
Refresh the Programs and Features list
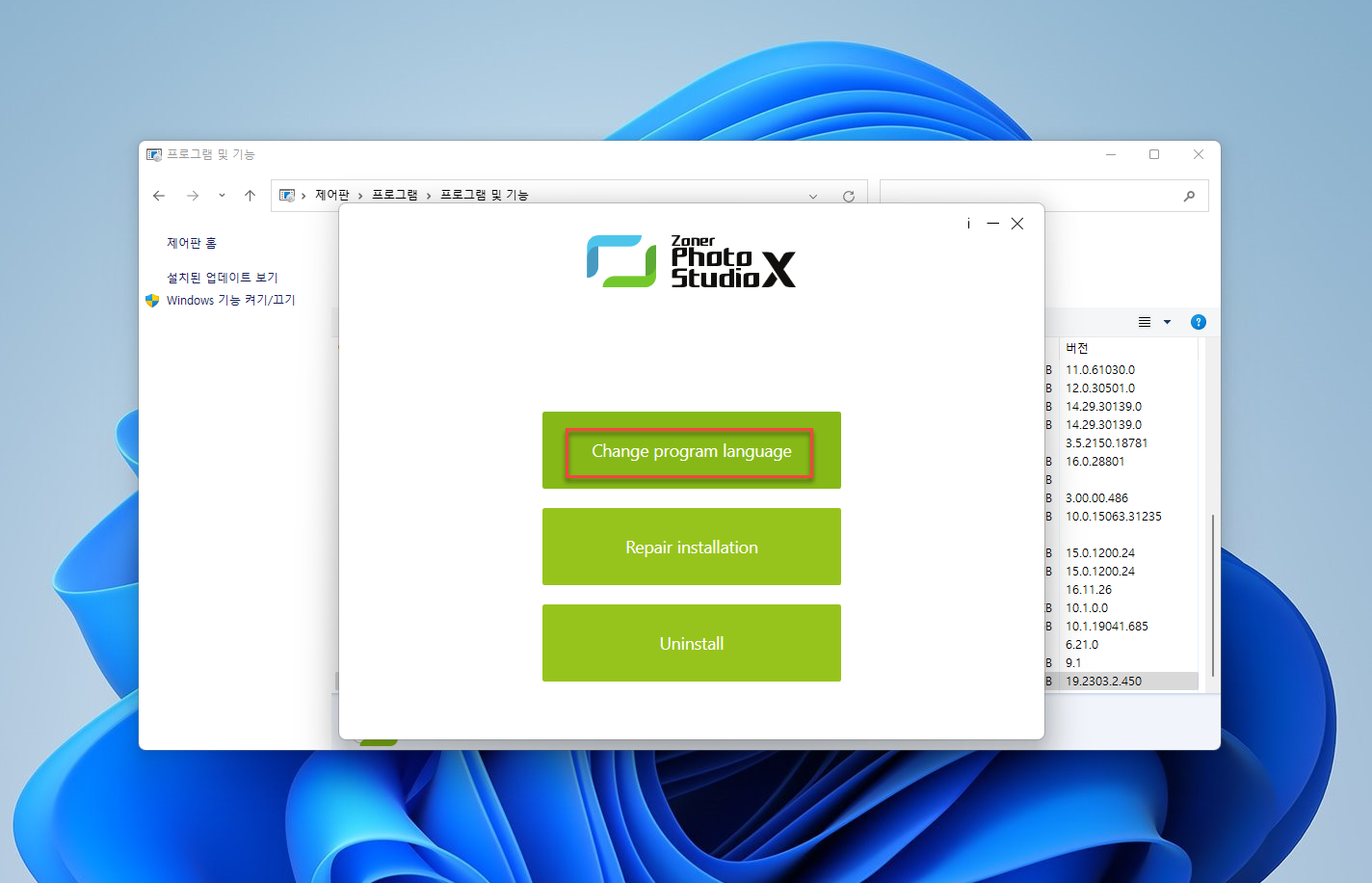[x=849, y=197]
